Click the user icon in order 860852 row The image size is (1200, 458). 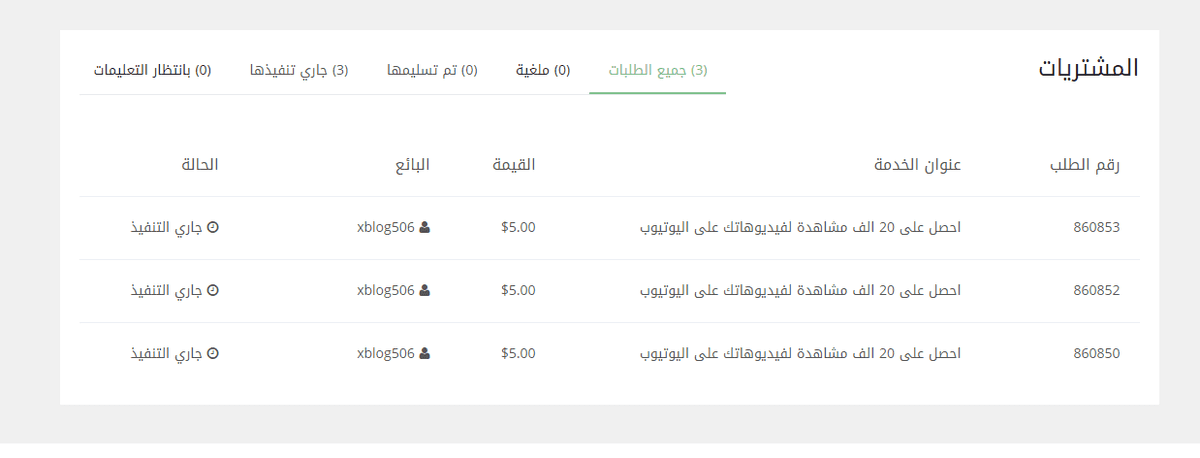[425, 291]
